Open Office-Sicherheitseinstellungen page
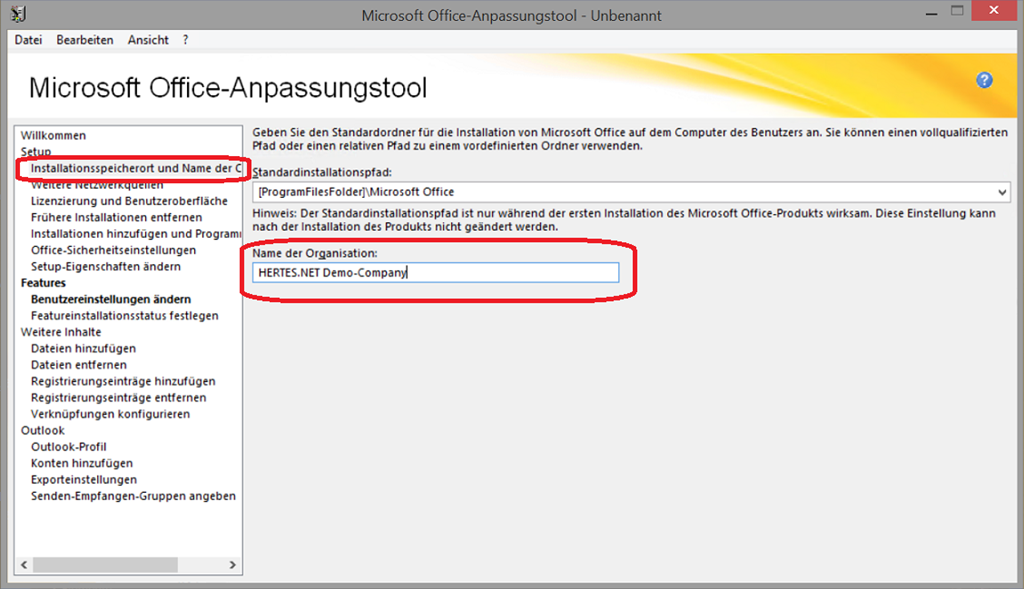This screenshot has height=589, width=1024. tap(113, 250)
